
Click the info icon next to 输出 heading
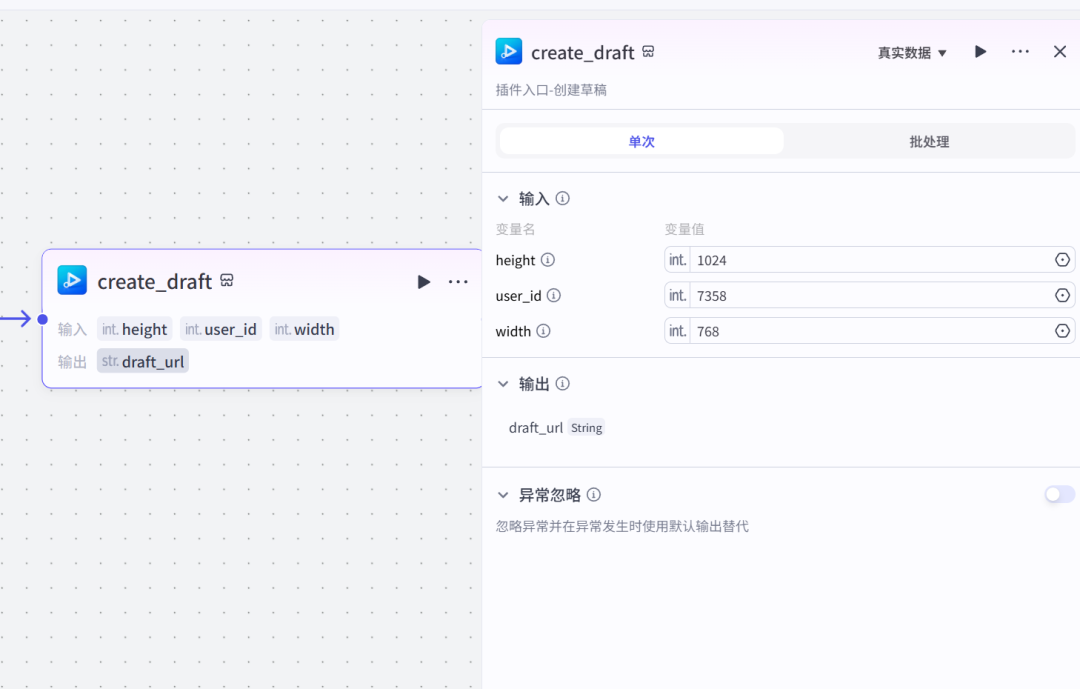click(562, 383)
